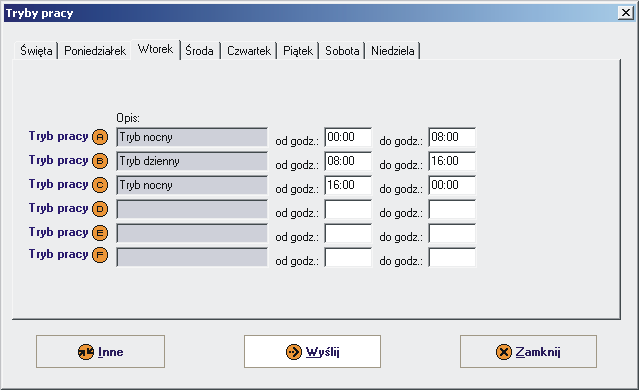Click od godz. field of Tryb pracy F
This screenshot has height=390, width=639.
pos(348,258)
